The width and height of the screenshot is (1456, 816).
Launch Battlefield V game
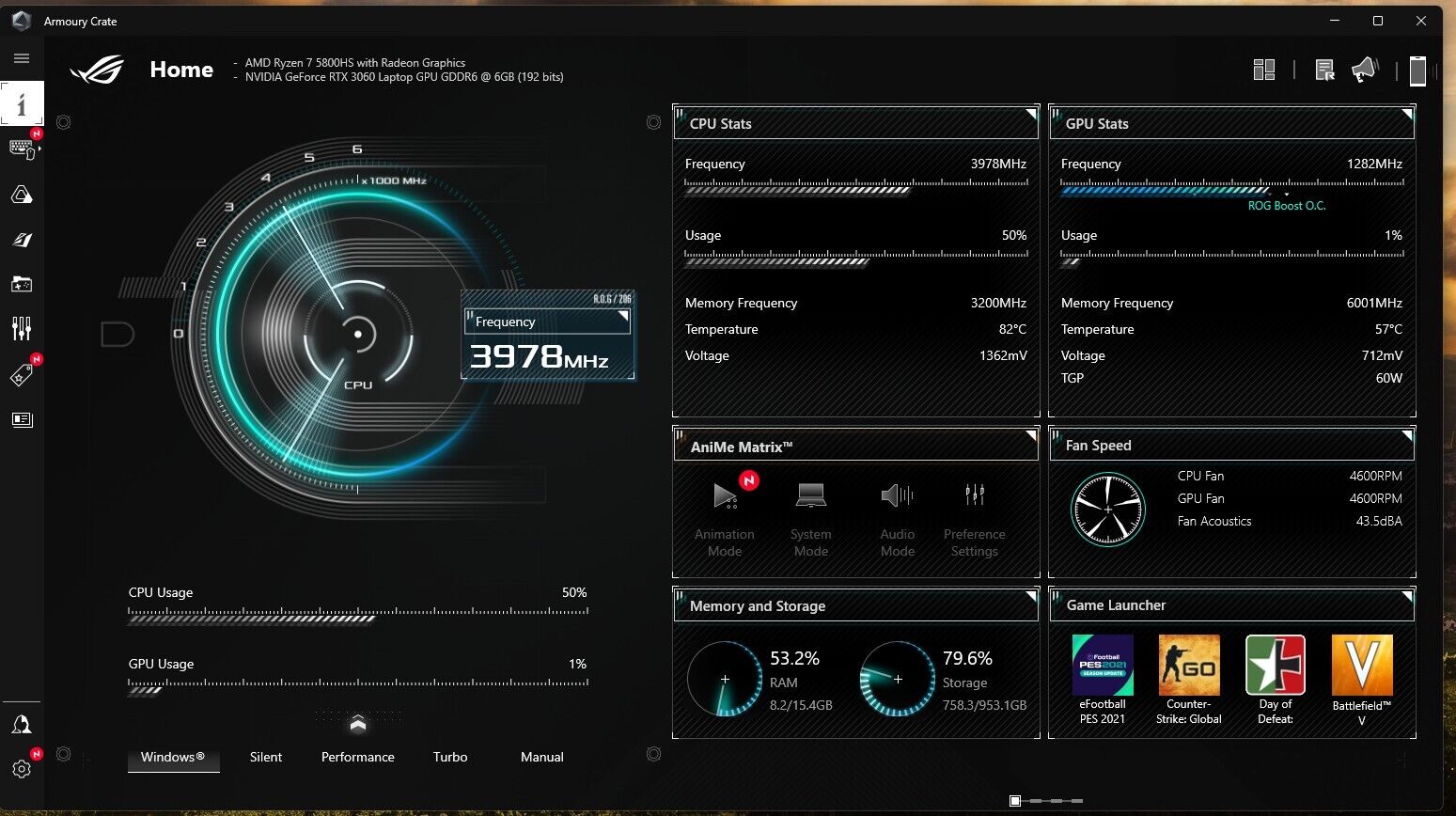[x=1362, y=680]
